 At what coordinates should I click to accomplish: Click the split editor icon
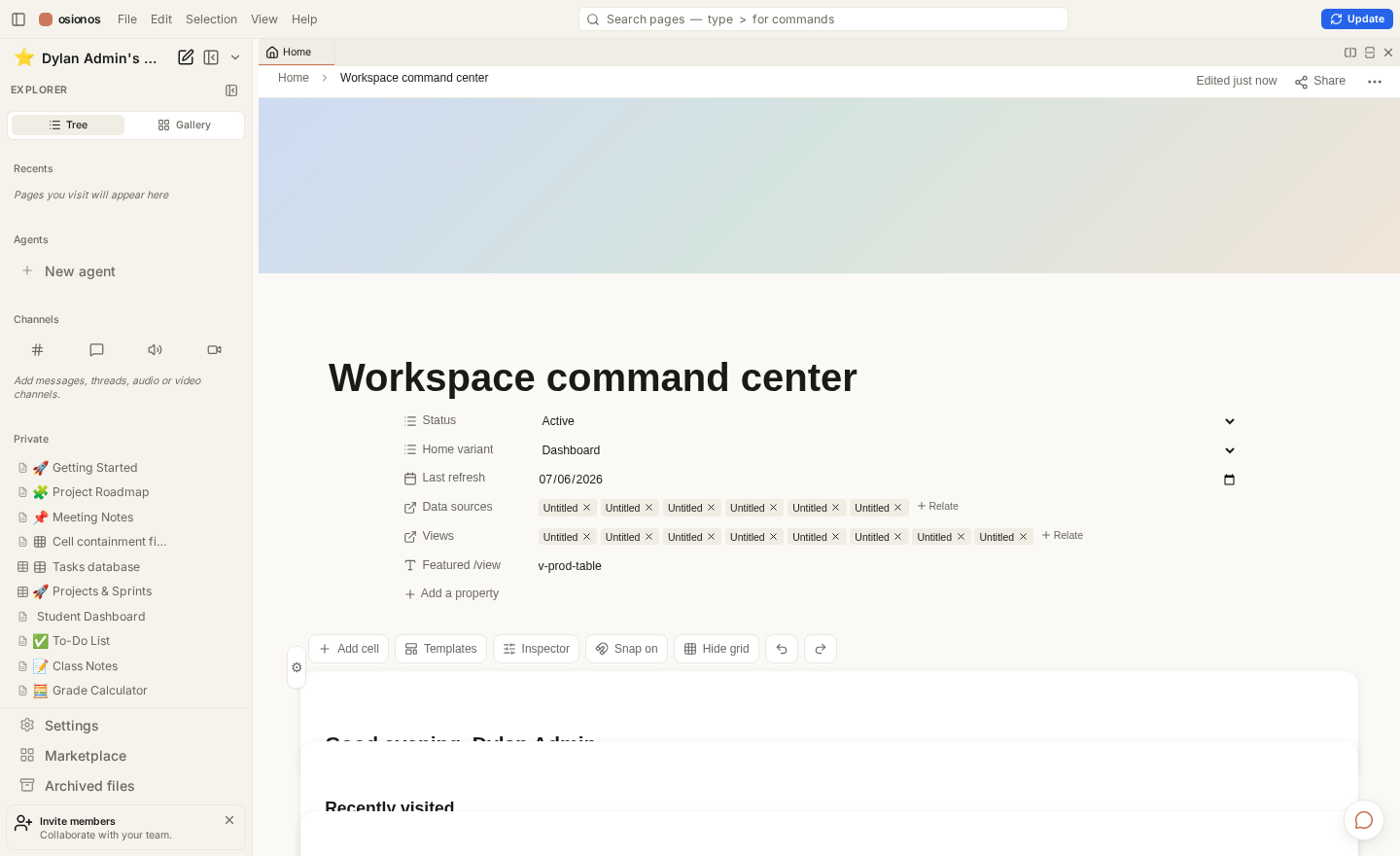[1350, 53]
